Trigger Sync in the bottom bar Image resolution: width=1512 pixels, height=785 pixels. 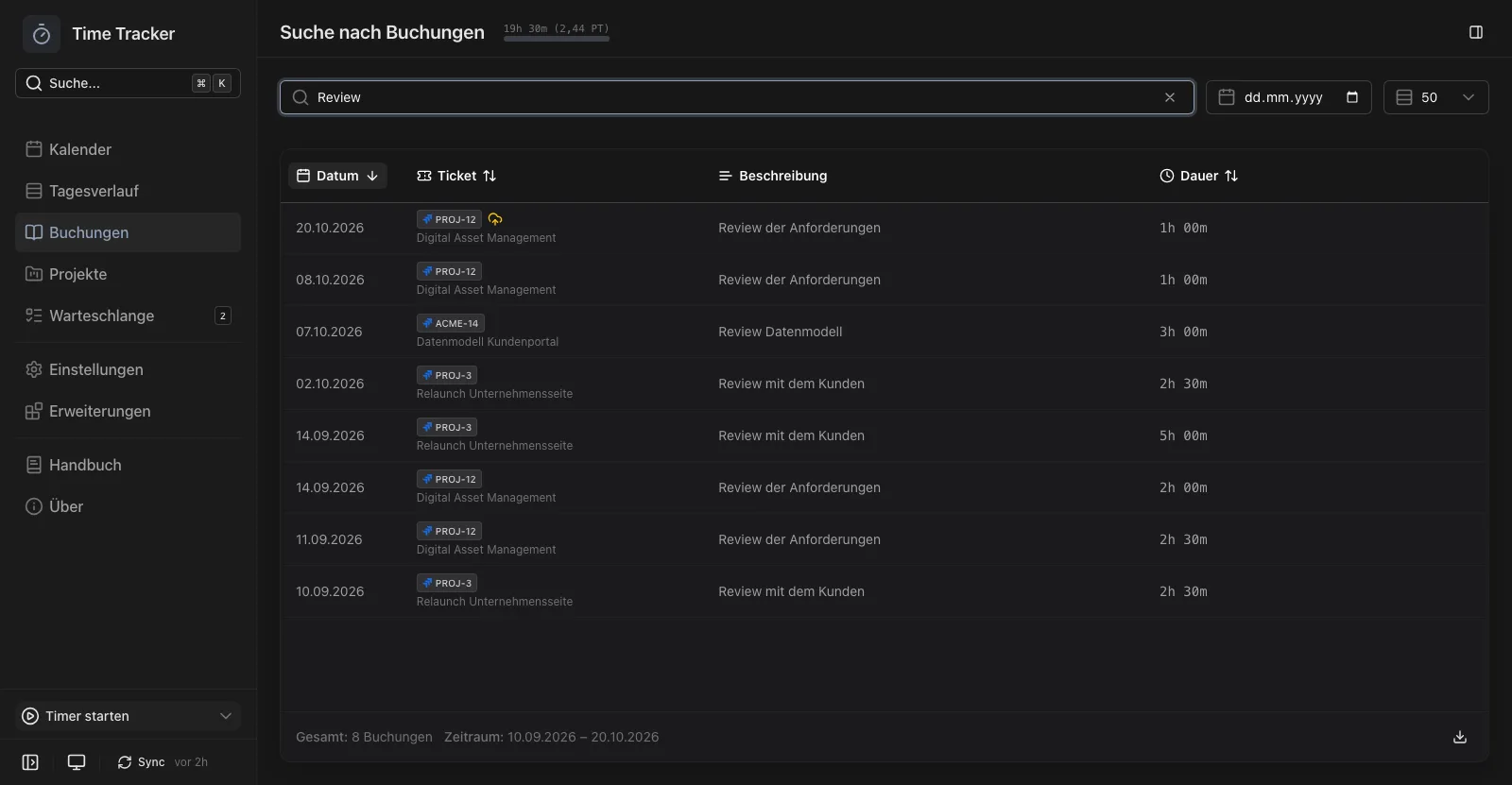click(141, 762)
